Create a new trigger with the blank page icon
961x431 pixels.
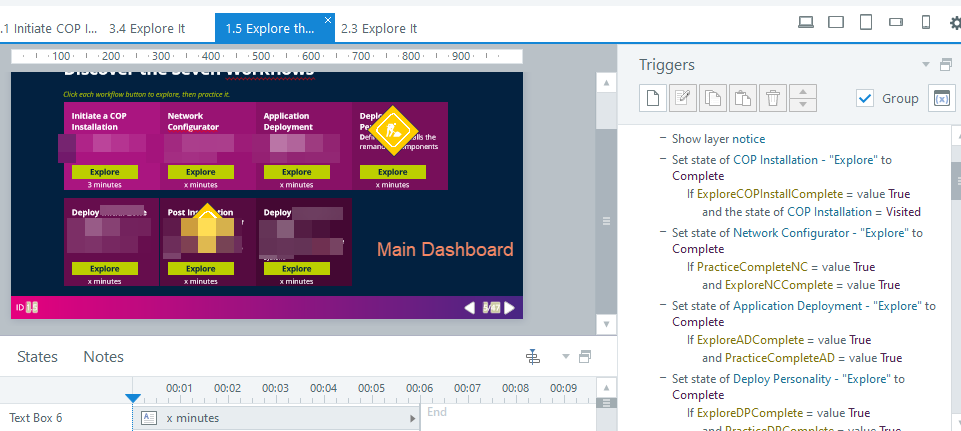coord(653,98)
